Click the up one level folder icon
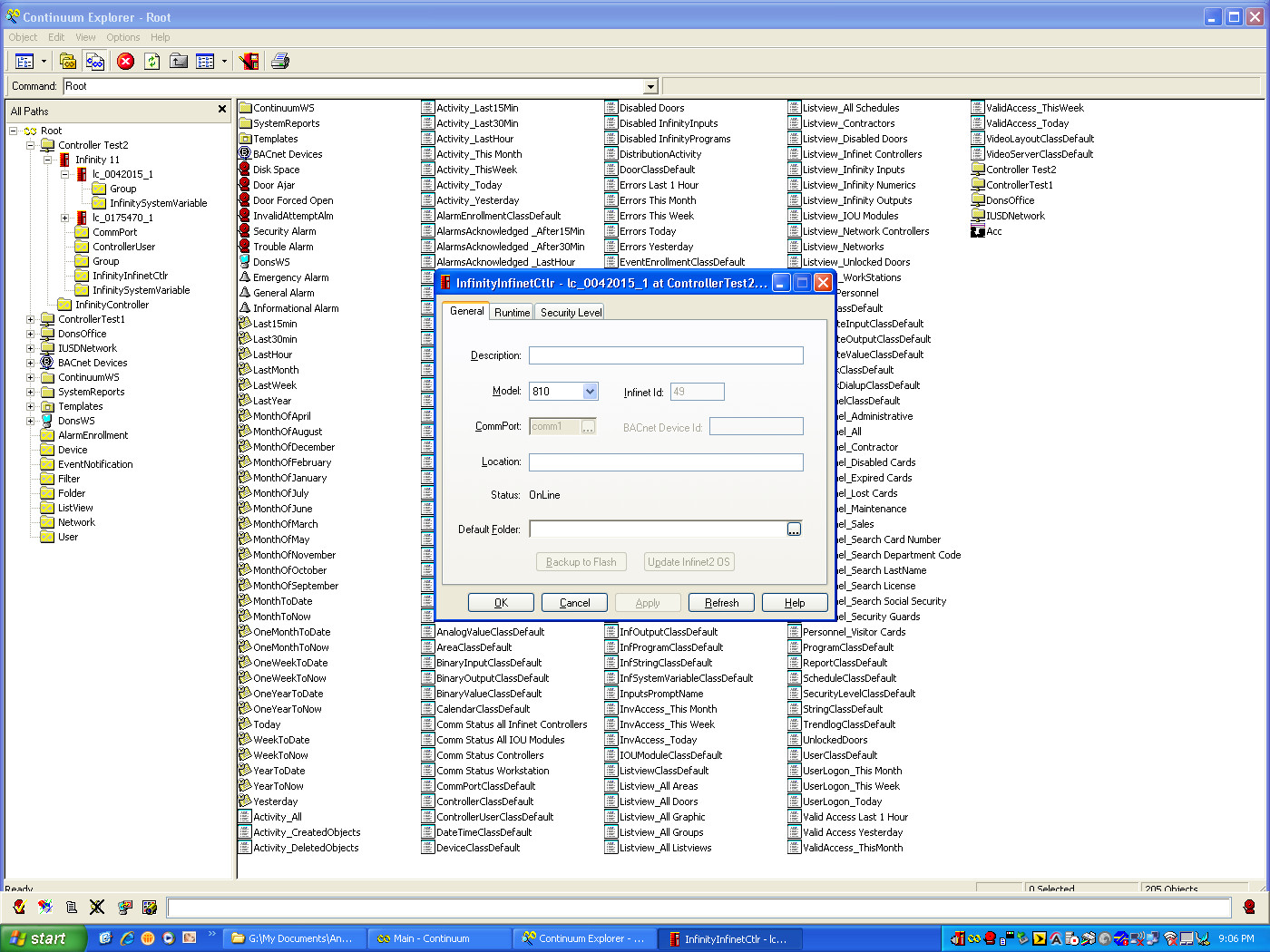 [179, 61]
